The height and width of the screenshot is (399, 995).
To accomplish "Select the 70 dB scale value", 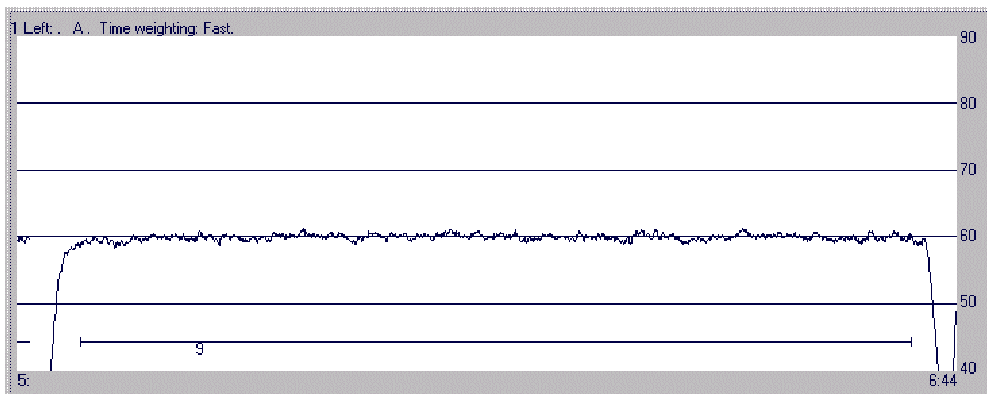I will (967, 170).
